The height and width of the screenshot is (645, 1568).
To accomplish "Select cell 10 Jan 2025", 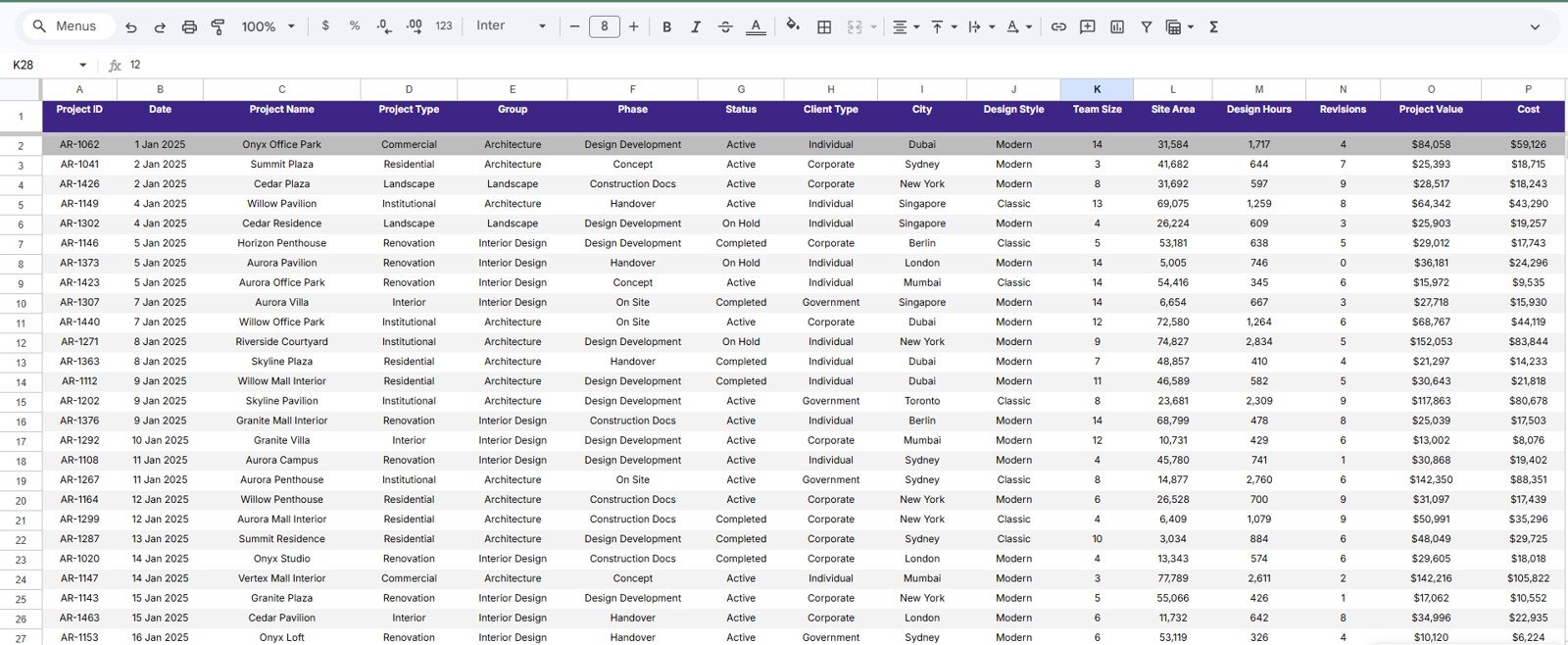I will pos(160,441).
